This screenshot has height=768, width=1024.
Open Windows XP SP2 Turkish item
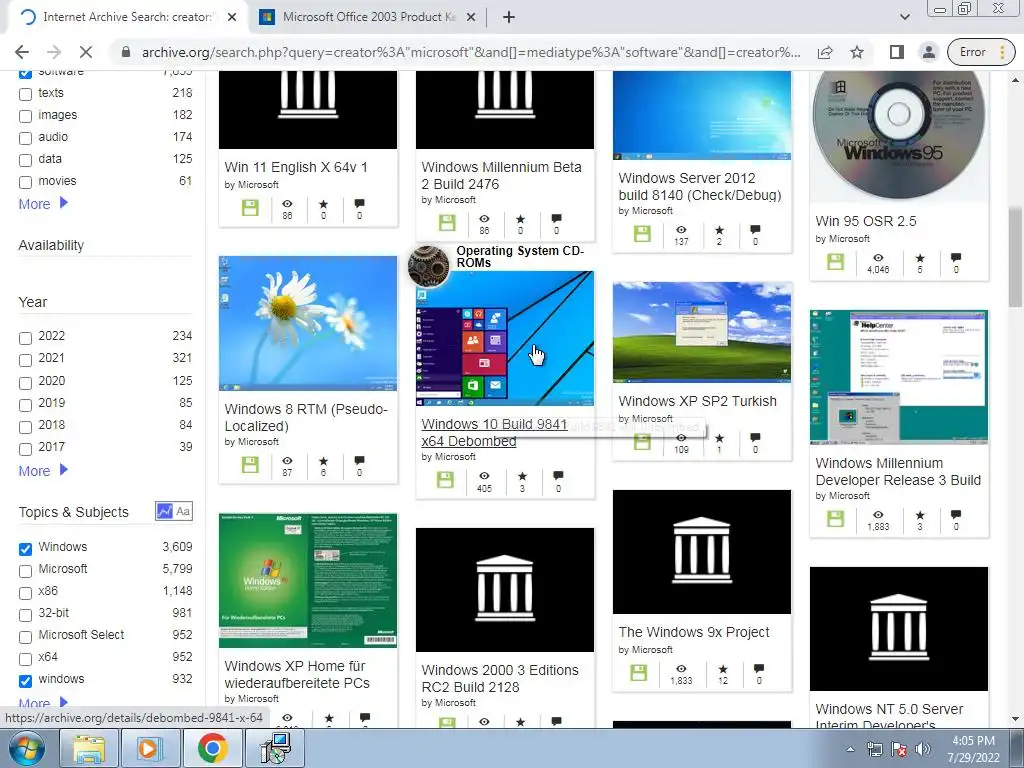(x=697, y=401)
